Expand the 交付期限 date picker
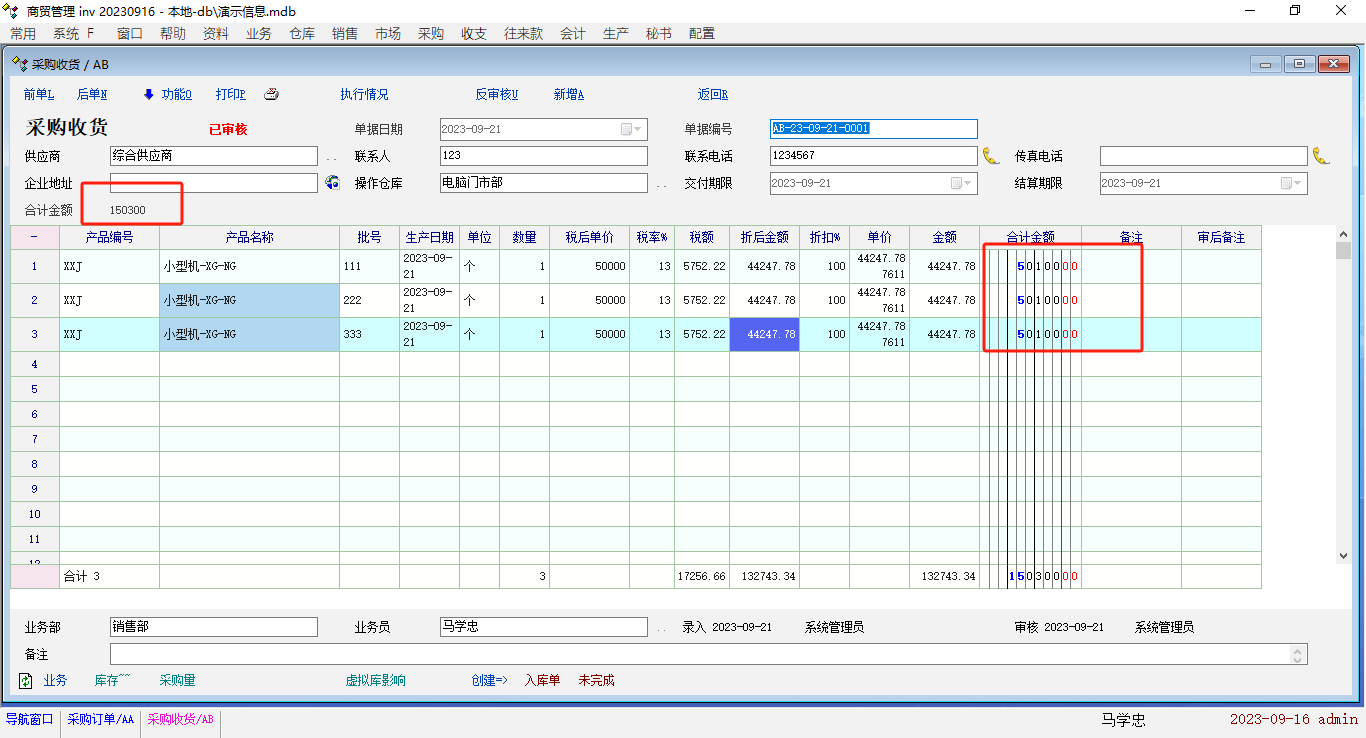This screenshot has width=1366, height=738. coord(967,184)
